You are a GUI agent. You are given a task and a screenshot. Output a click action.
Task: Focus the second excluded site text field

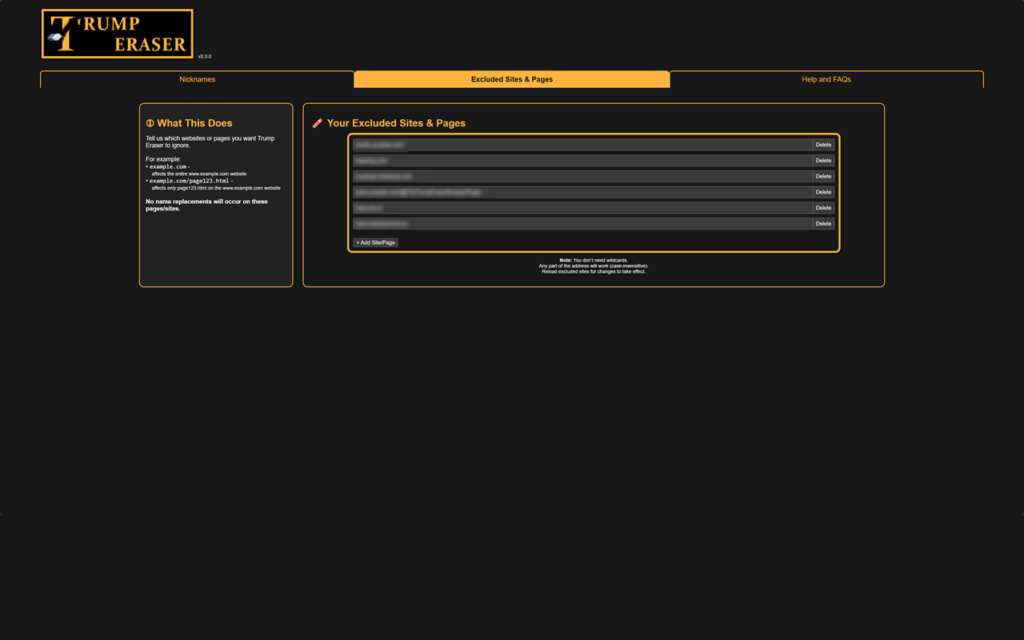[583, 161]
